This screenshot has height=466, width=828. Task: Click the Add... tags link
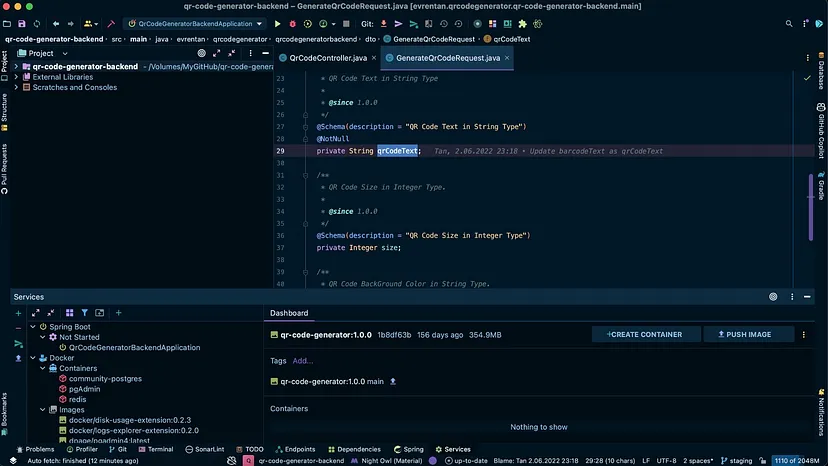click(x=303, y=361)
